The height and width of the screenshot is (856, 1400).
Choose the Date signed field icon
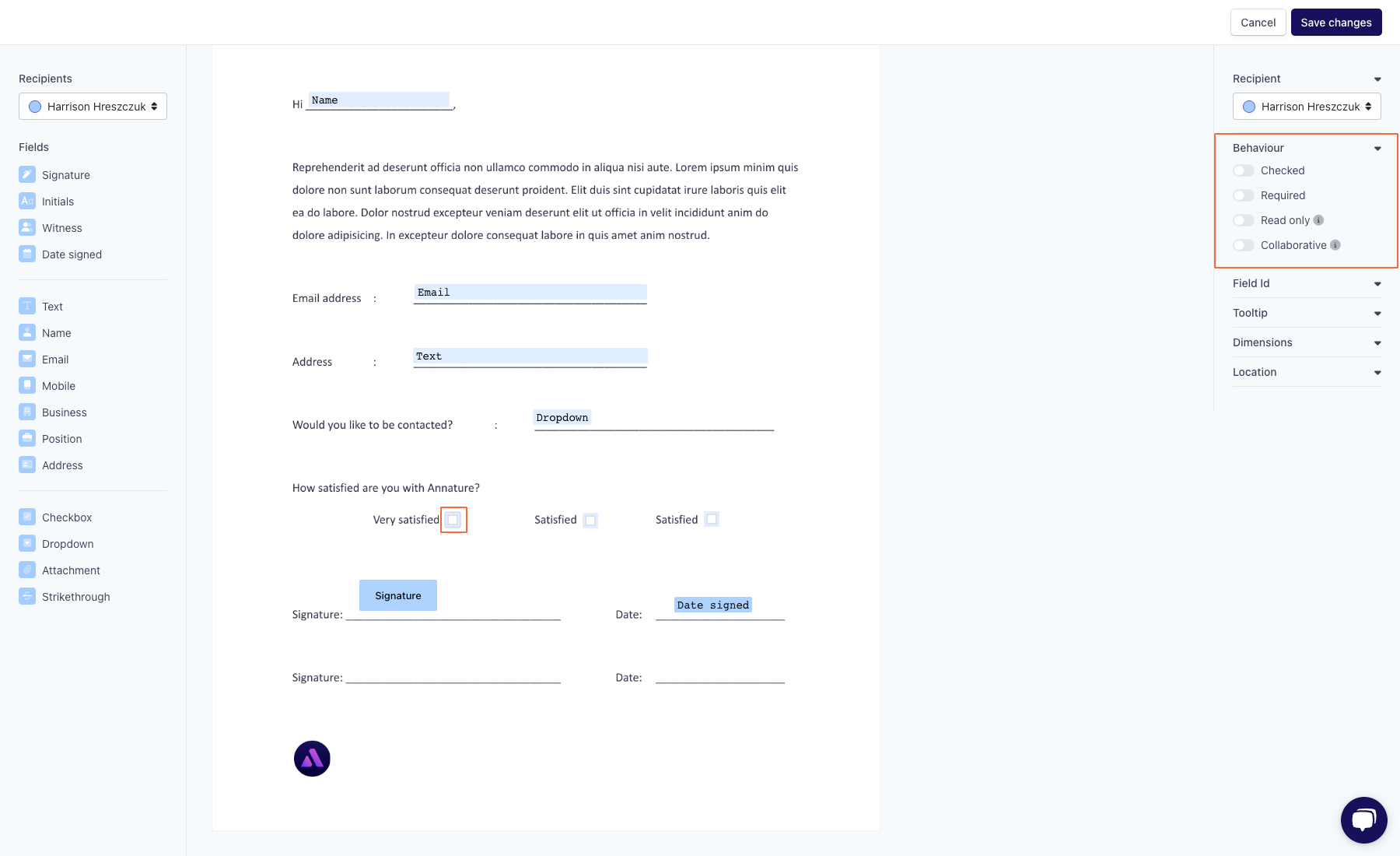coord(26,254)
